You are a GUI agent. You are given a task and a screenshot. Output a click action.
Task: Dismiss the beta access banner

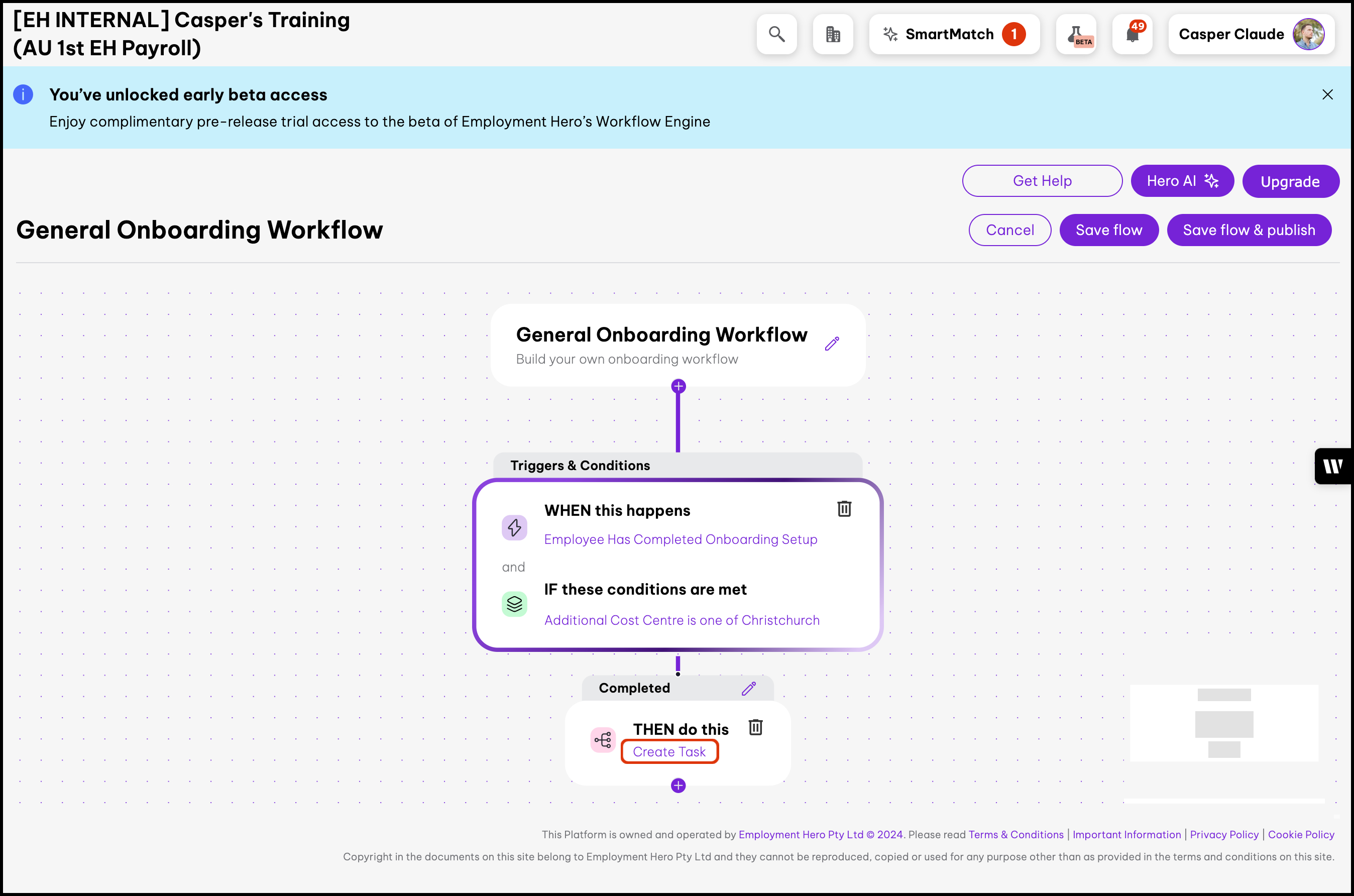click(x=1327, y=95)
